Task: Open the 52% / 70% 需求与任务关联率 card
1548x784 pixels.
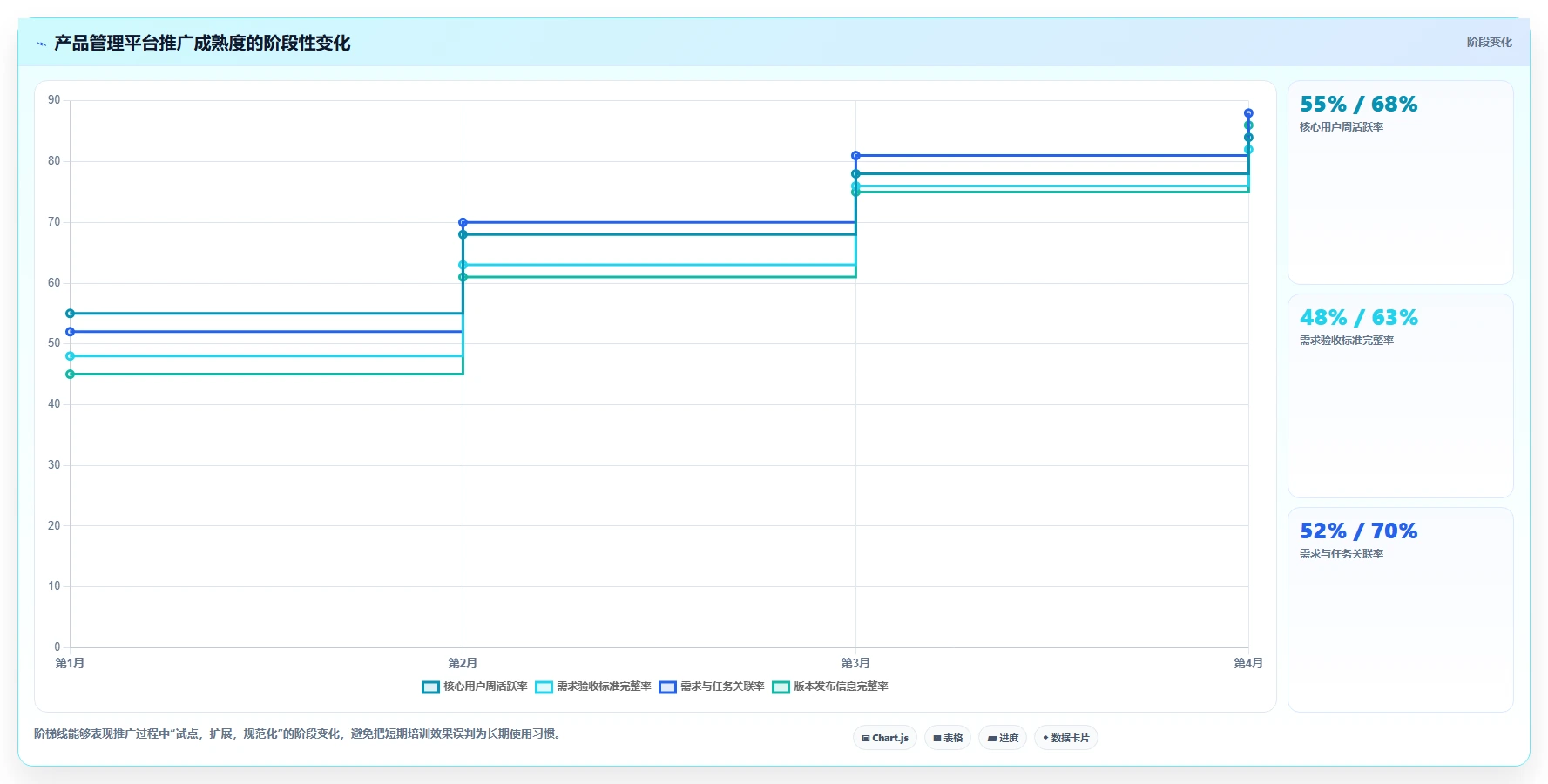Action: (x=1401, y=610)
